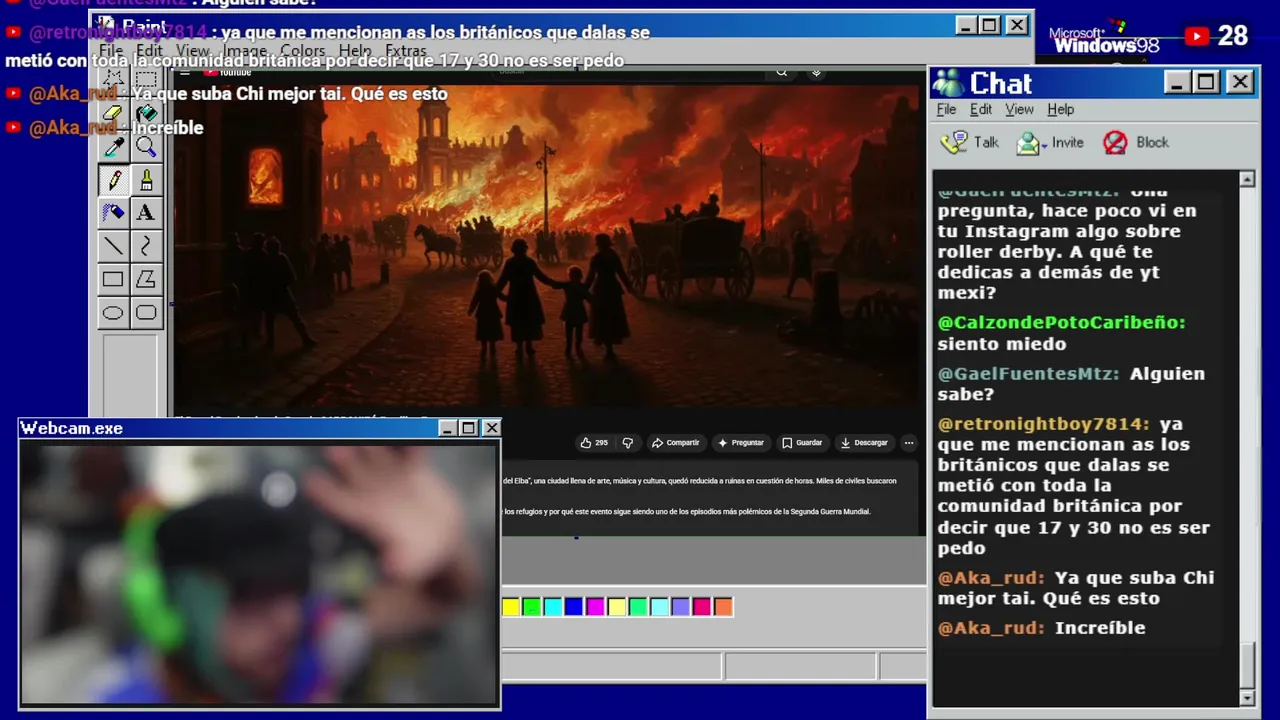Select the Pick Color eyedropper tool

point(113,148)
